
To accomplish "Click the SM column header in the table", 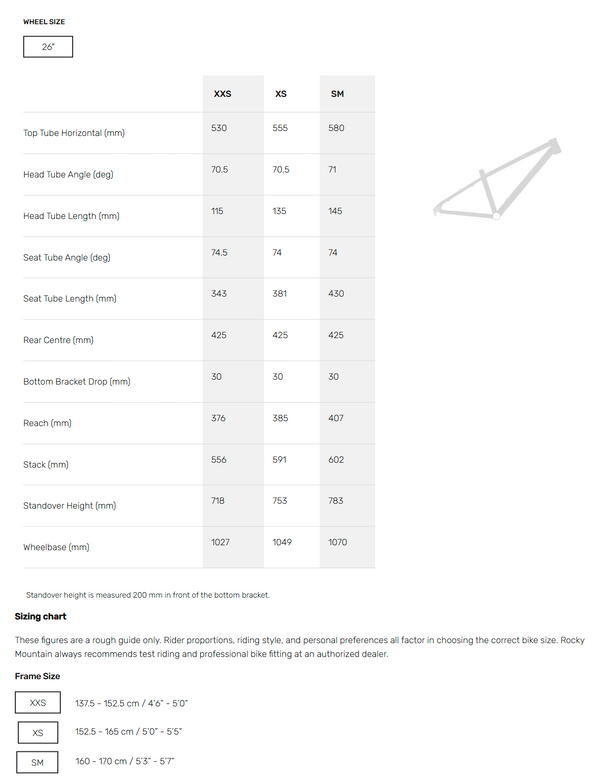I will pos(337,94).
